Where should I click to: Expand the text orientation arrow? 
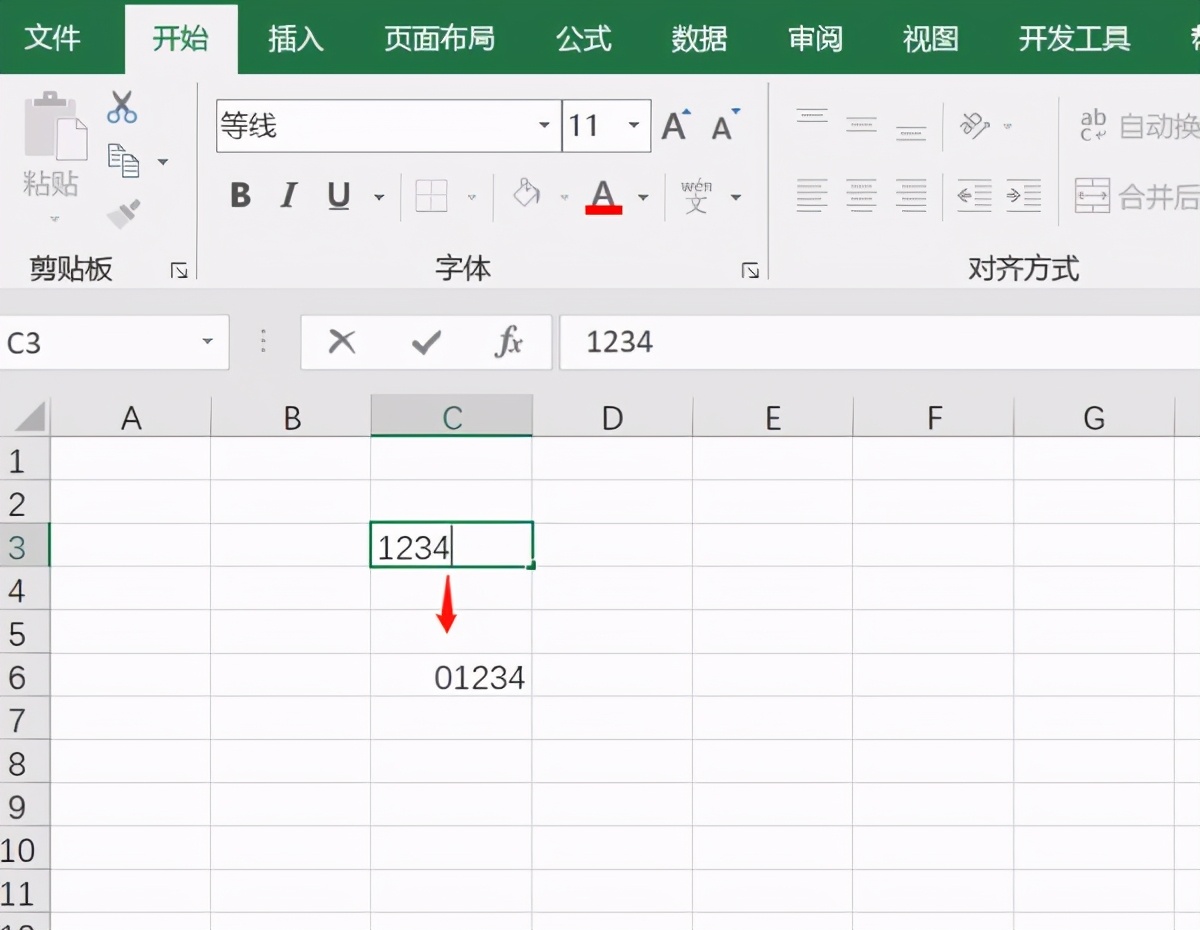click(x=1007, y=126)
